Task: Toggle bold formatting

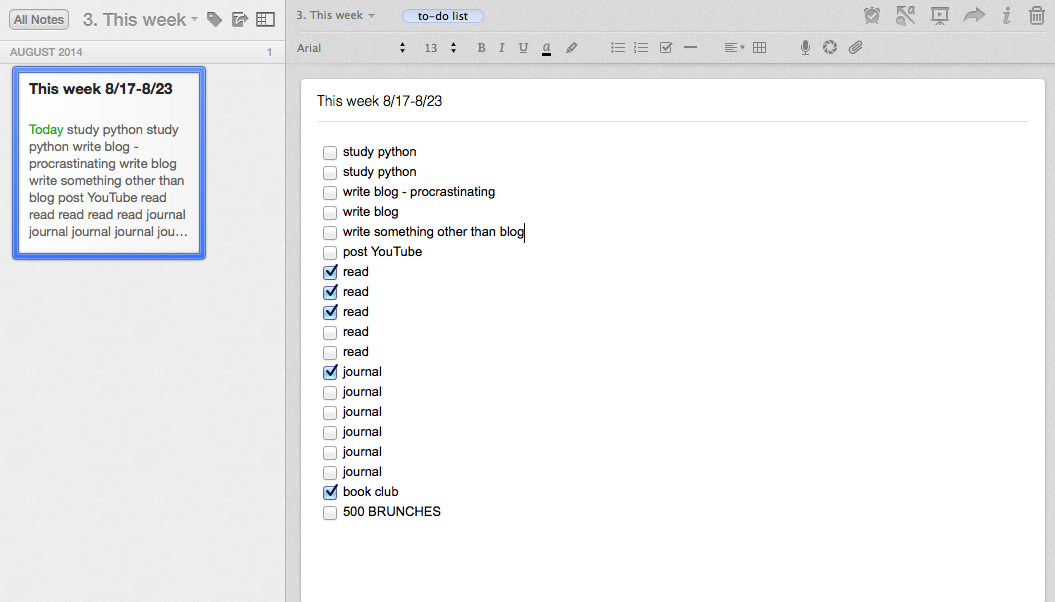Action: pyautogui.click(x=481, y=48)
